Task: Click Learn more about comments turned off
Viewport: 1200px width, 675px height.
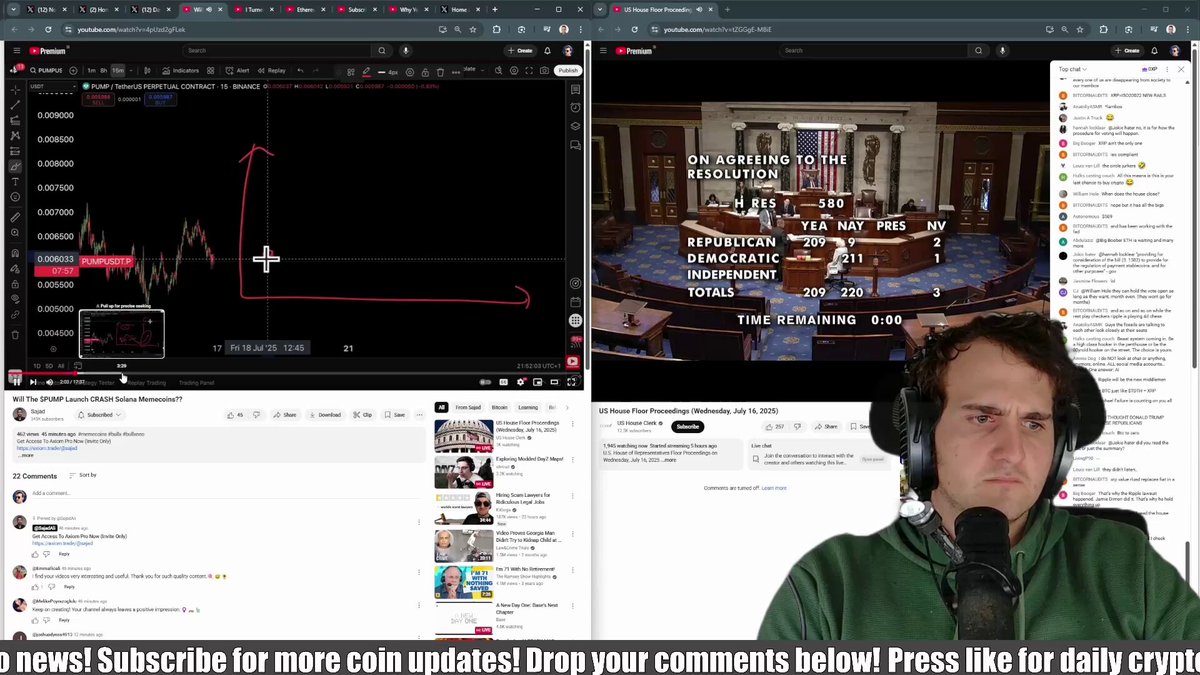Action: [x=774, y=488]
